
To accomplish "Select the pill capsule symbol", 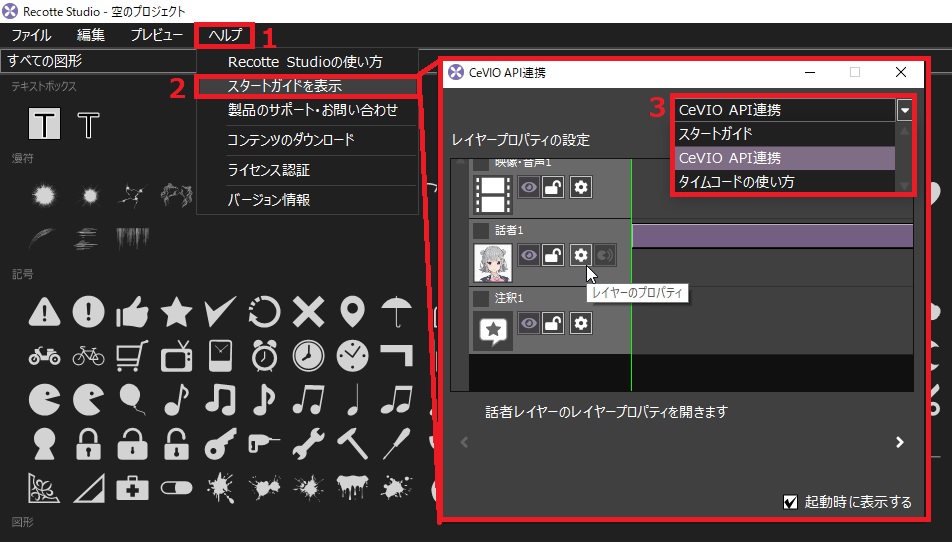I will tap(176, 487).
